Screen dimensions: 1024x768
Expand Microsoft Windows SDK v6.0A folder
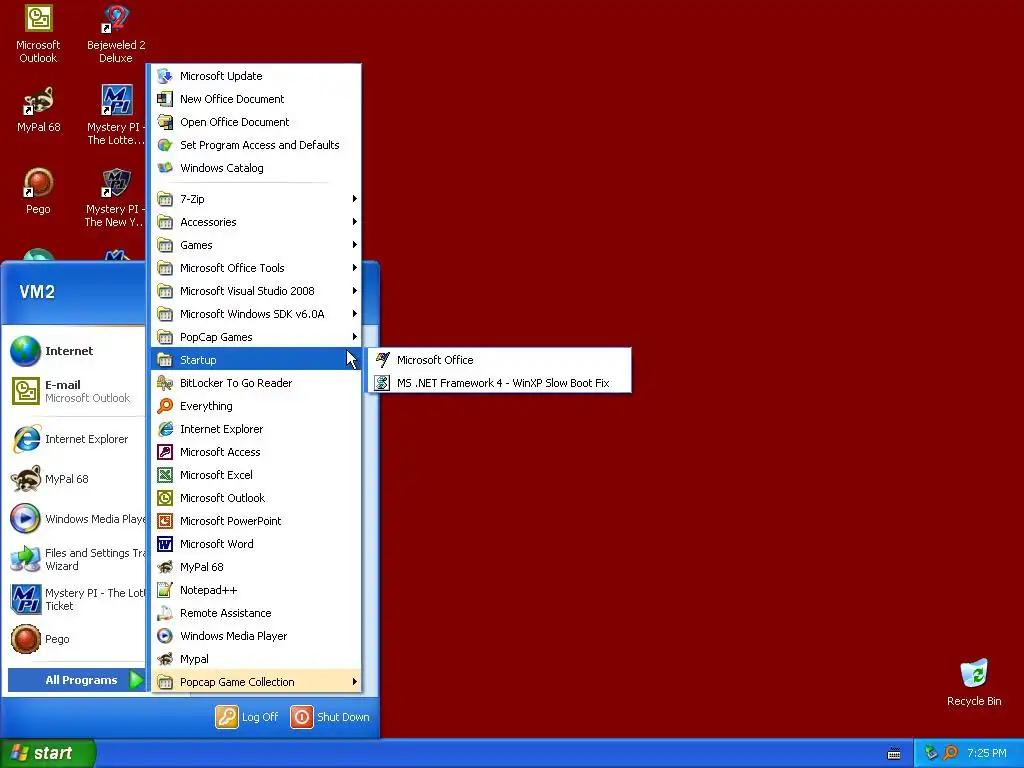click(256, 314)
